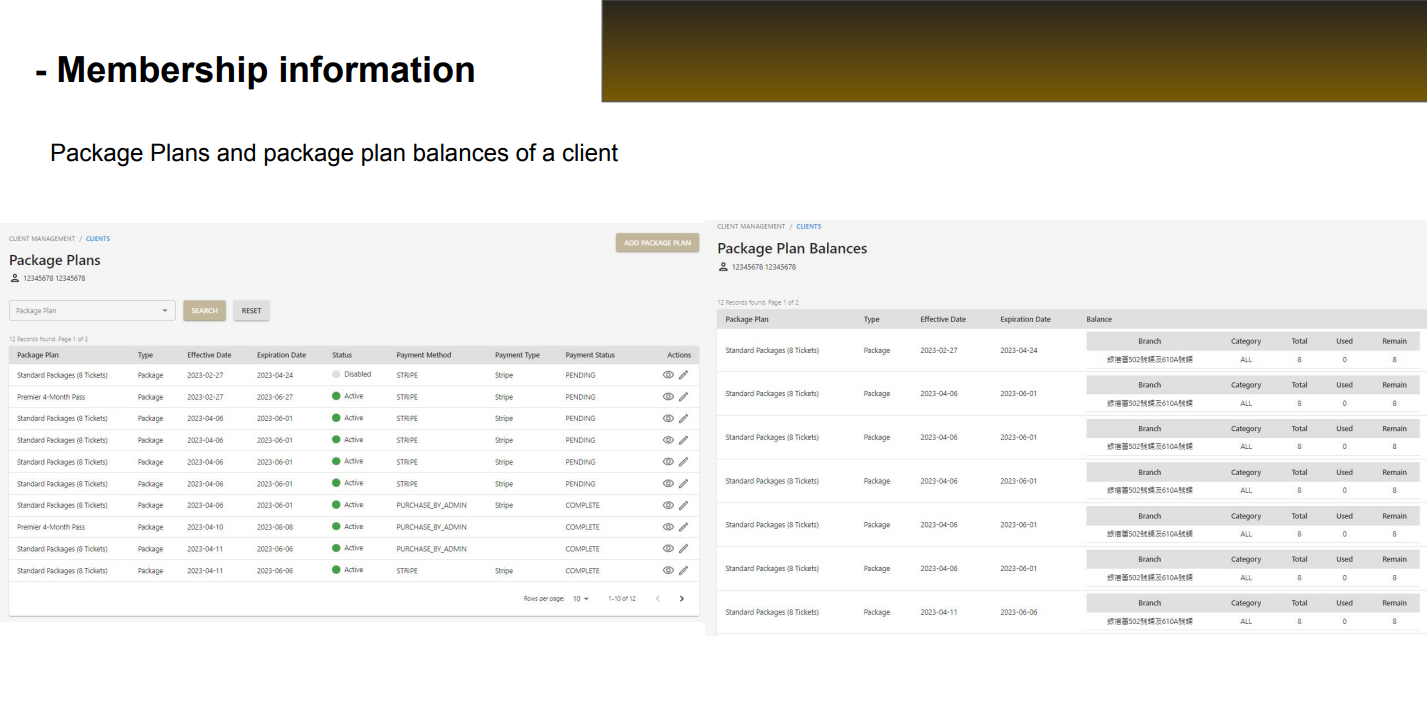This screenshot has height=704, width=1427.
Task: Click the Expiration Date header in Package Plans table
Action: coord(281,355)
